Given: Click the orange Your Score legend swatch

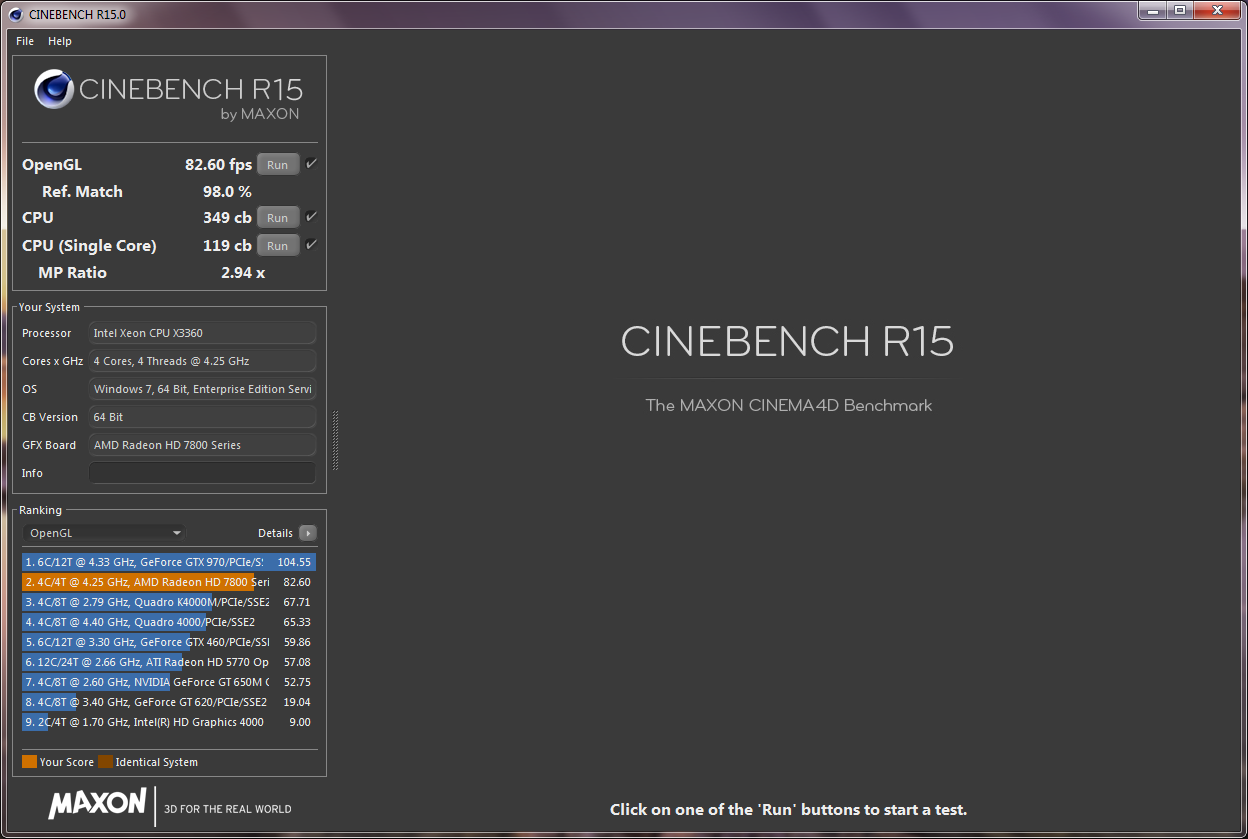Looking at the screenshot, I should pyautogui.click(x=29, y=762).
